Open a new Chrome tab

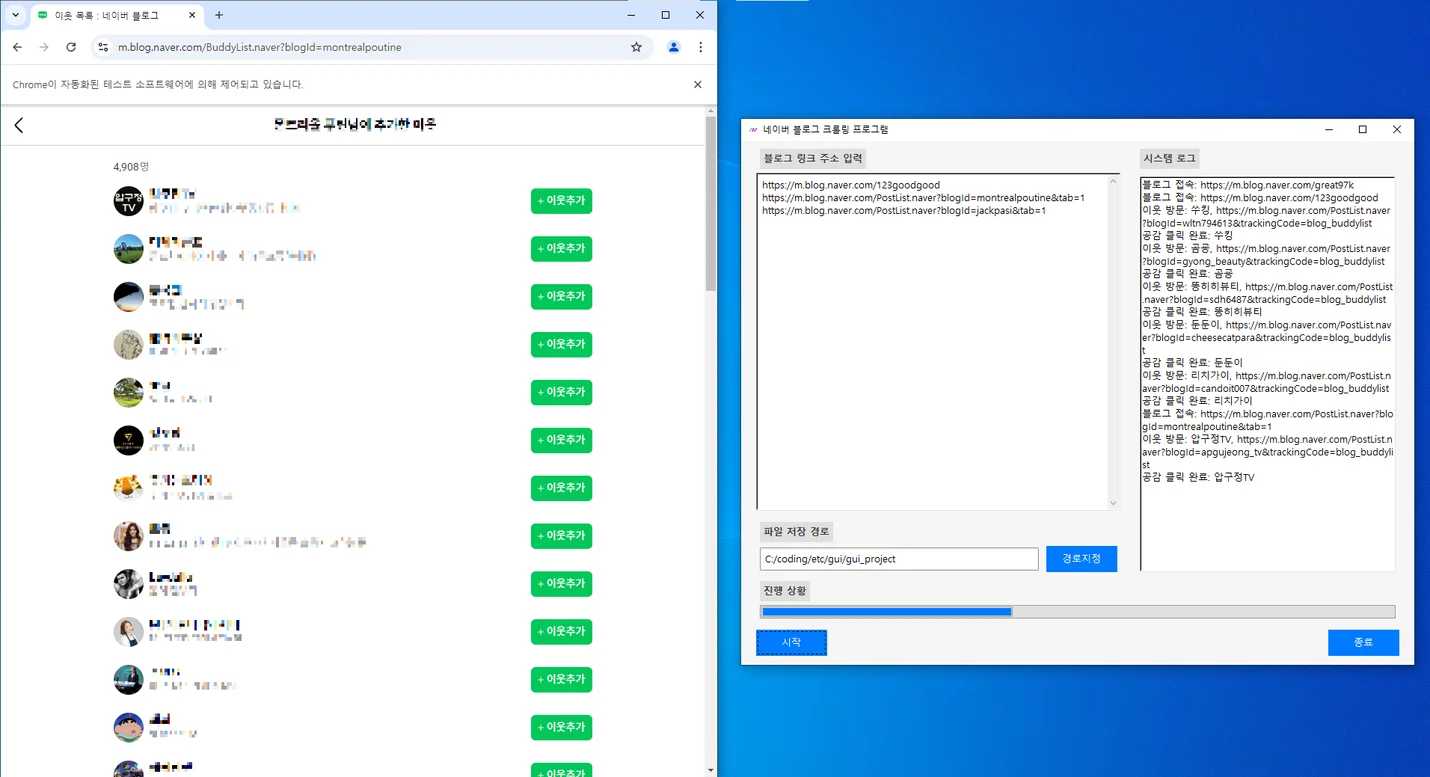click(219, 15)
